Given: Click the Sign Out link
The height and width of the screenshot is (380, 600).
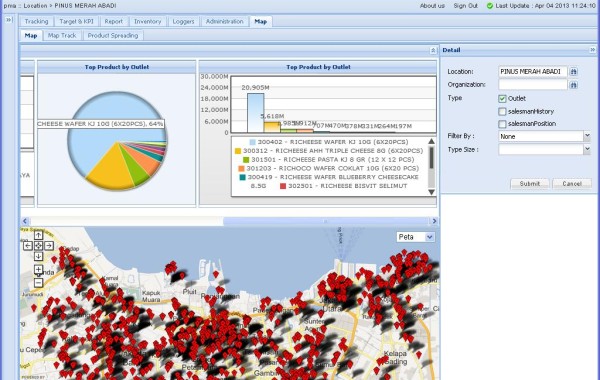Looking at the screenshot, I should [x=465, y=6].
